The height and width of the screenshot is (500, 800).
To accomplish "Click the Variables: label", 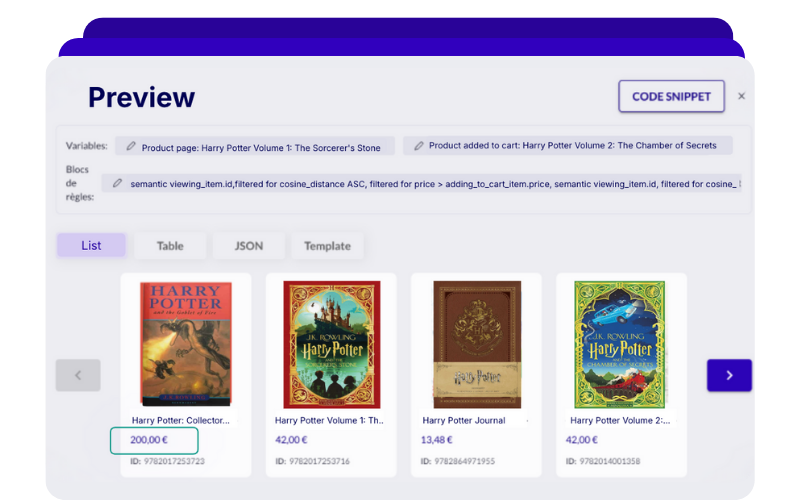I will coord(86,146).
